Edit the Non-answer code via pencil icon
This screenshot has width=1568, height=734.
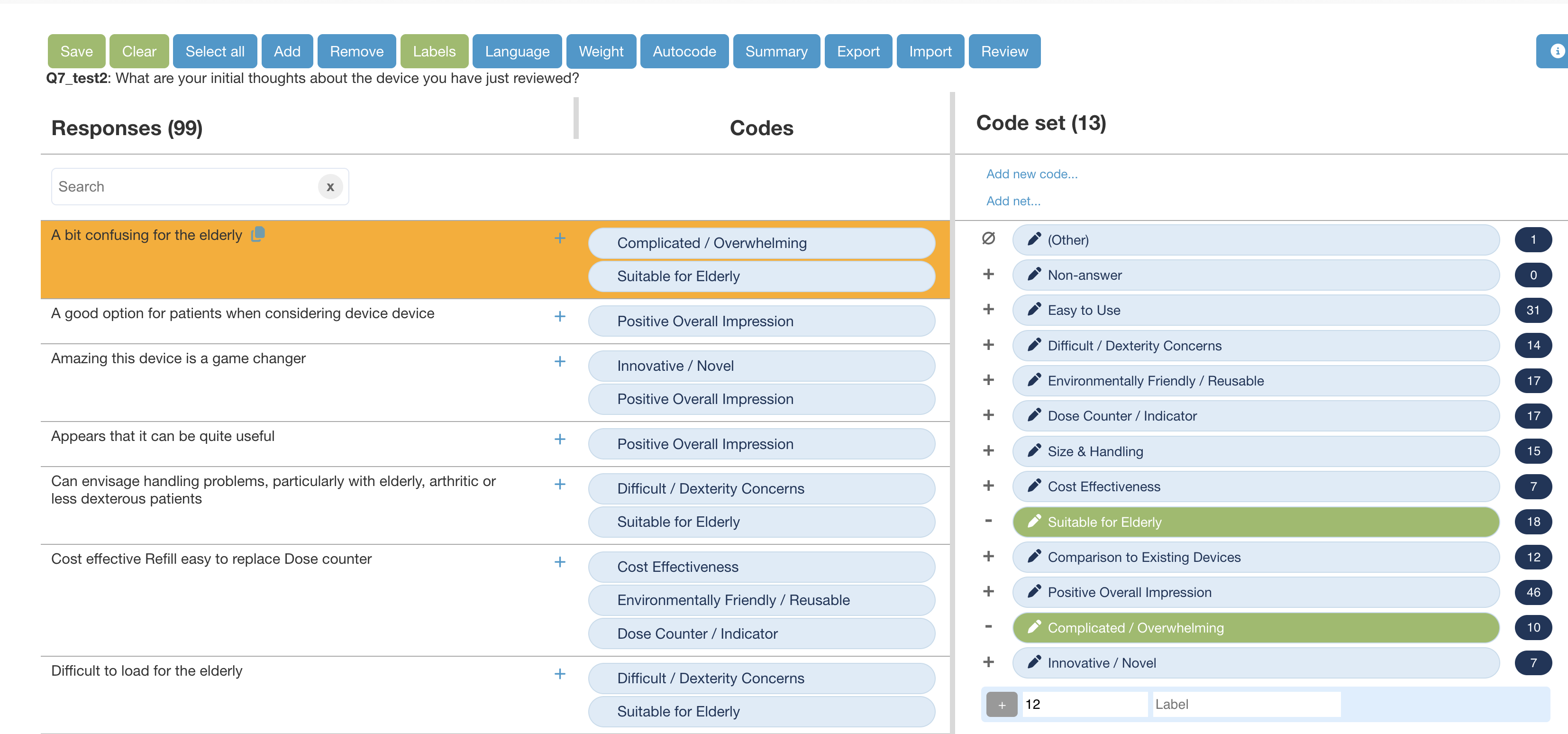(x=1034, y=275)
